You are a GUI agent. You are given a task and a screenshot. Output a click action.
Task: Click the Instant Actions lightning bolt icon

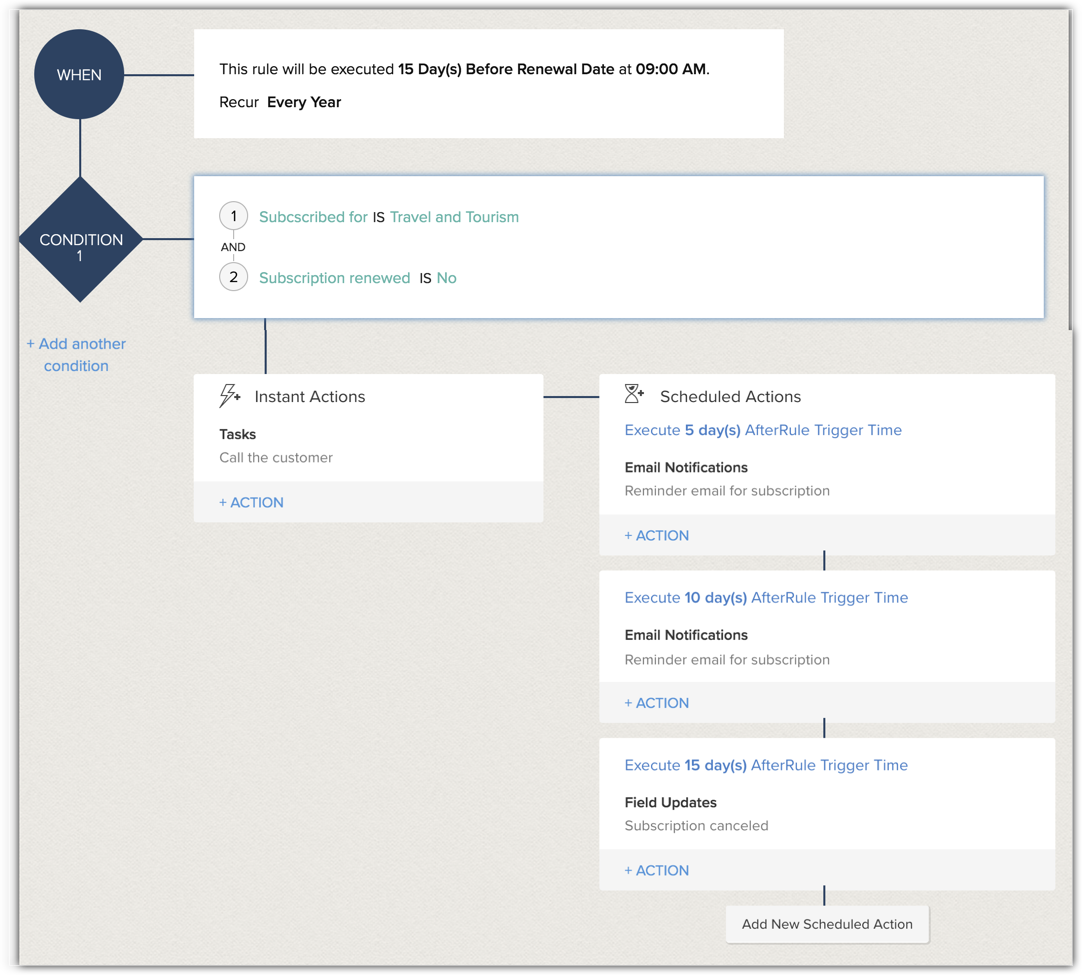point(230,396)
